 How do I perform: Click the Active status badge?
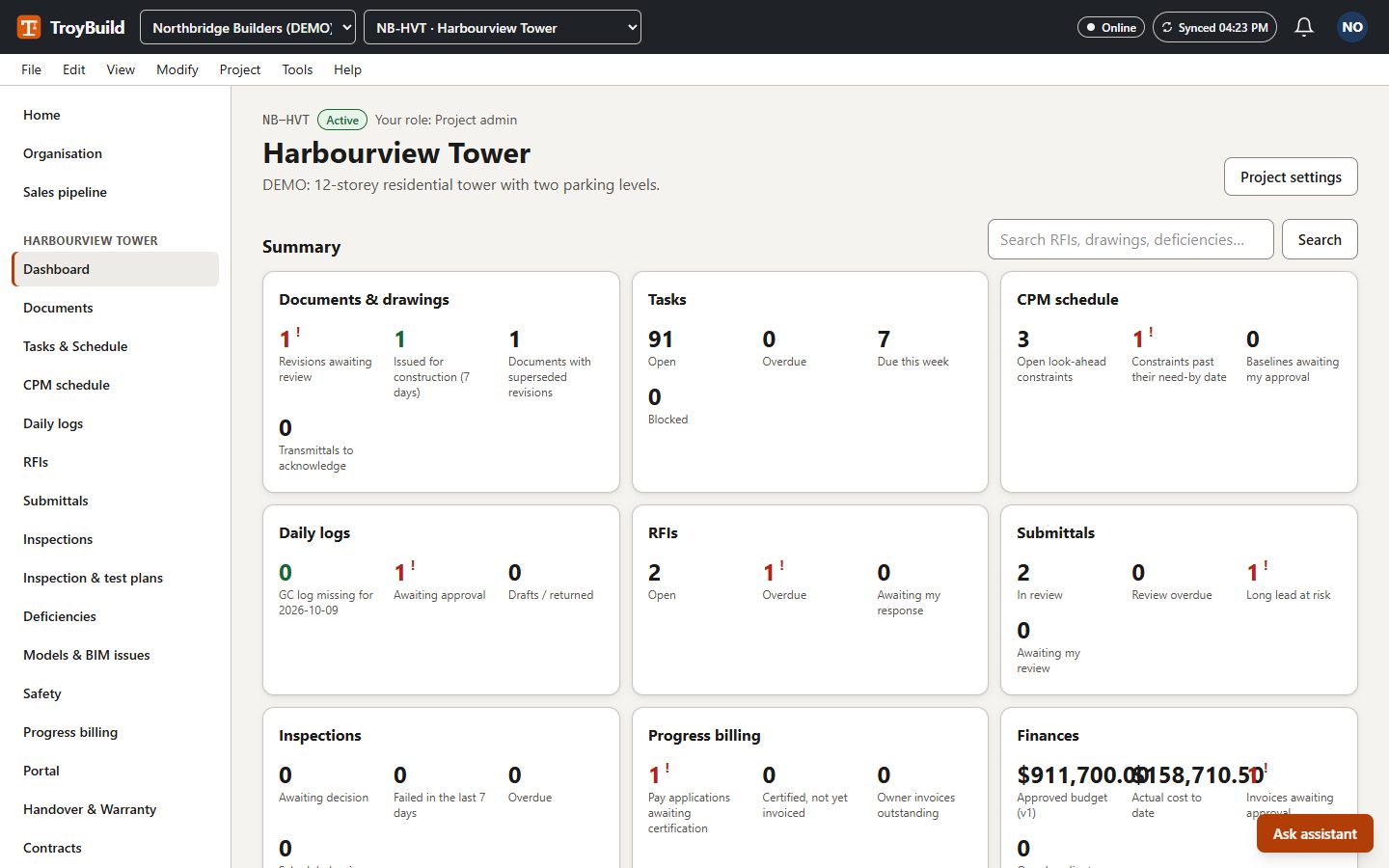(342, 120)
